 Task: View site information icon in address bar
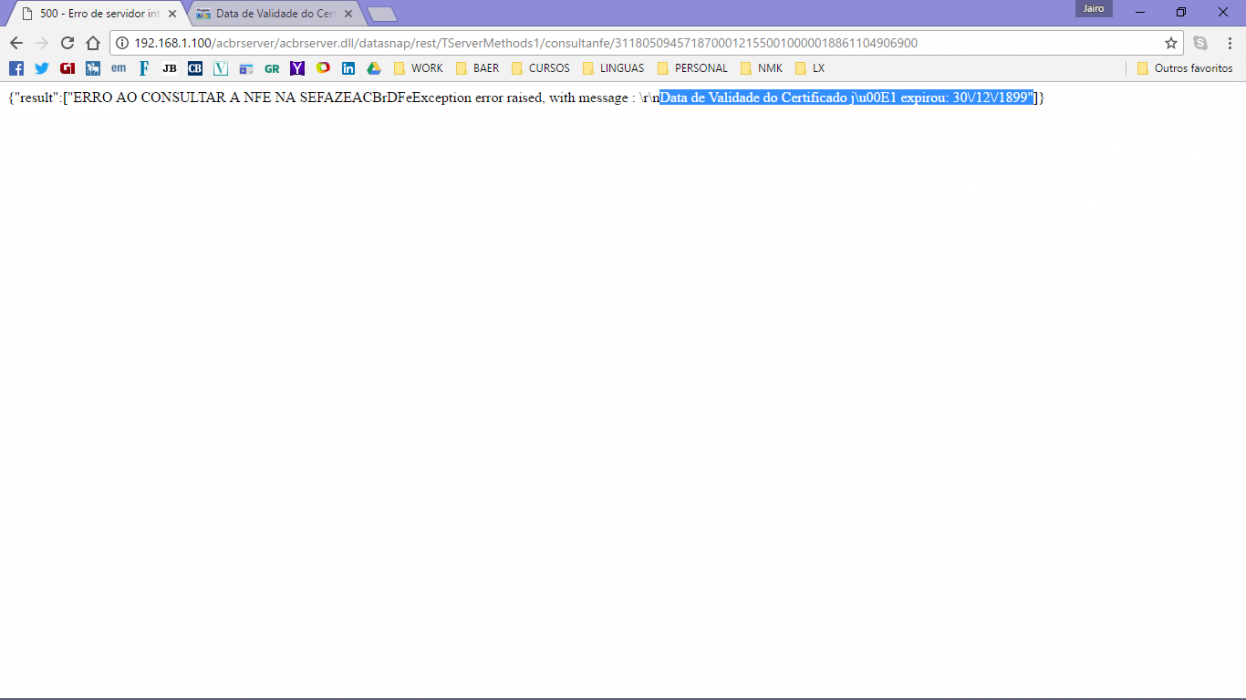click(x=122, y=43)
